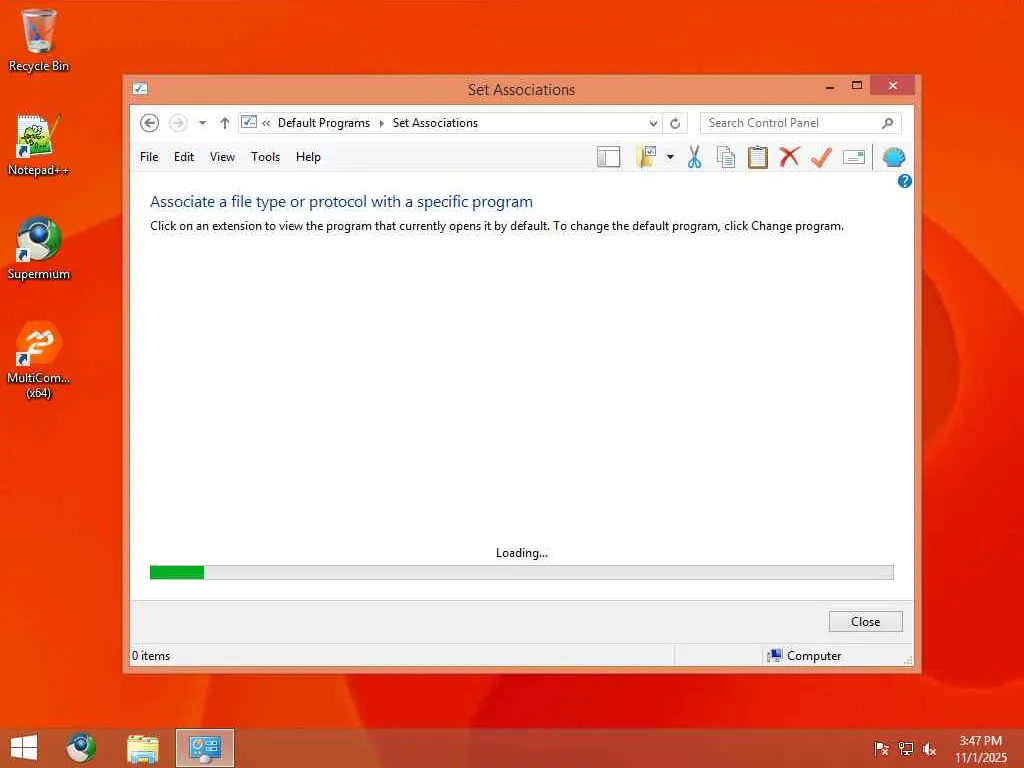Select Set Associations breadcrumb segment
The width and height of the screenshot is (1024, 768).
click(x=435, y=123)
